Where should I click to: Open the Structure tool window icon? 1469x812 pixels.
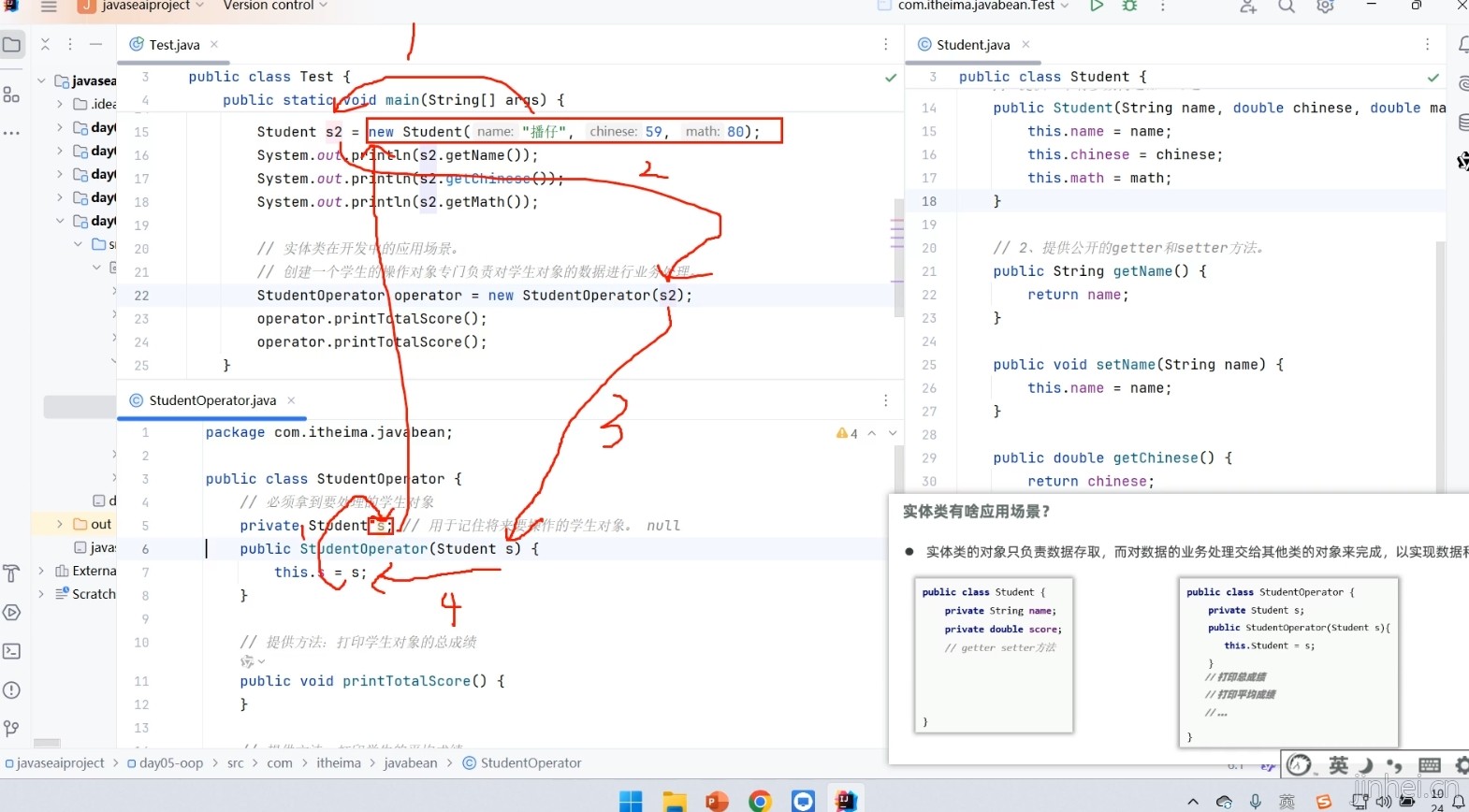click(x=12, y=94)
